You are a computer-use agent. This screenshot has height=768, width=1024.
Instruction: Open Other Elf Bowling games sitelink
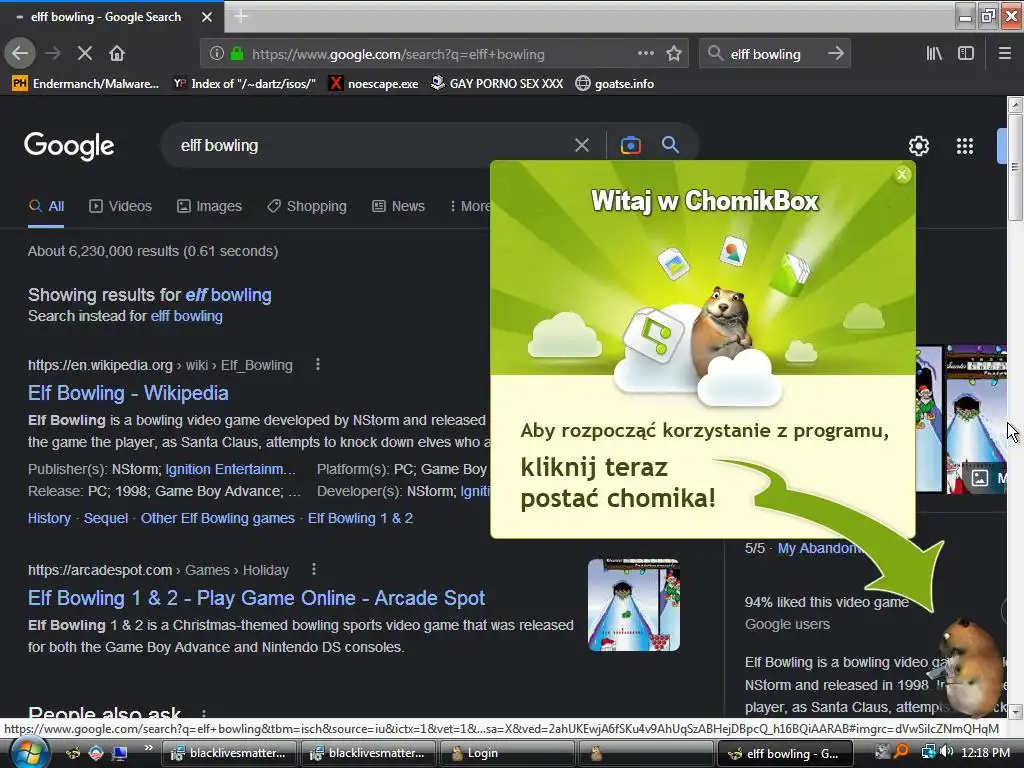tap(217, 519)
